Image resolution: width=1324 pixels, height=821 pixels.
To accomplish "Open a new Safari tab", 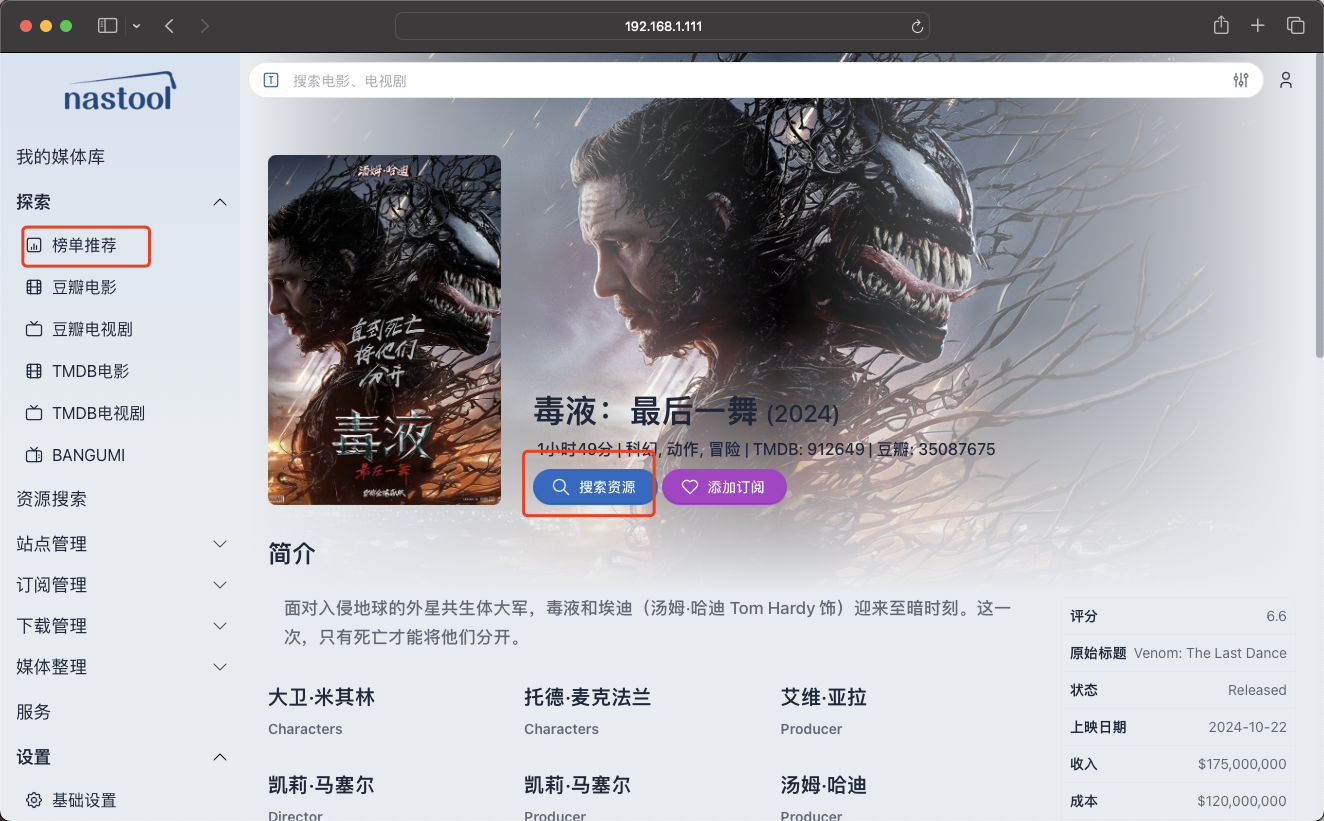I will (x=1258, y=26).
